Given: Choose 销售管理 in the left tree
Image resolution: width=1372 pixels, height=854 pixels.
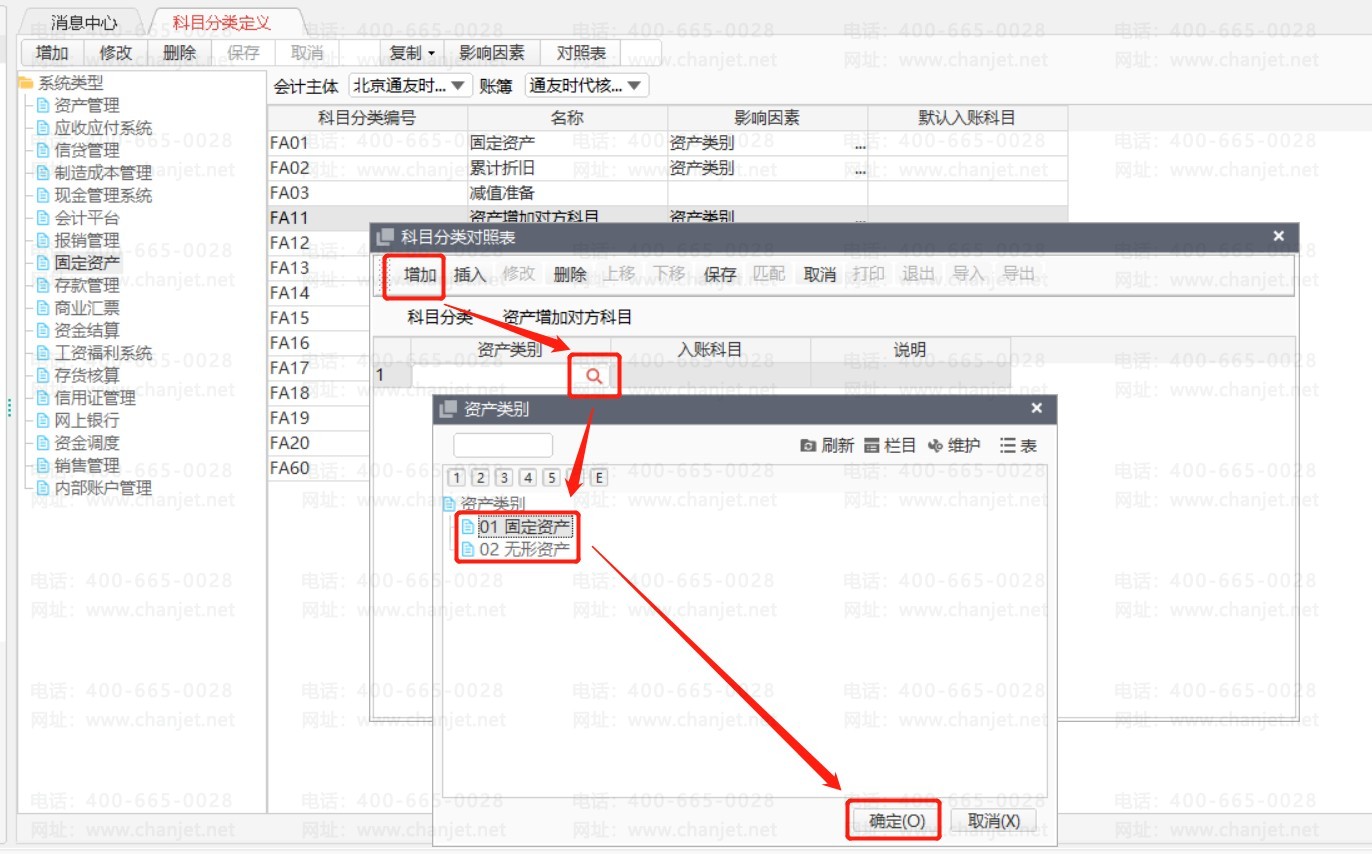Looking at the screenshot, I should coord(86,465).
